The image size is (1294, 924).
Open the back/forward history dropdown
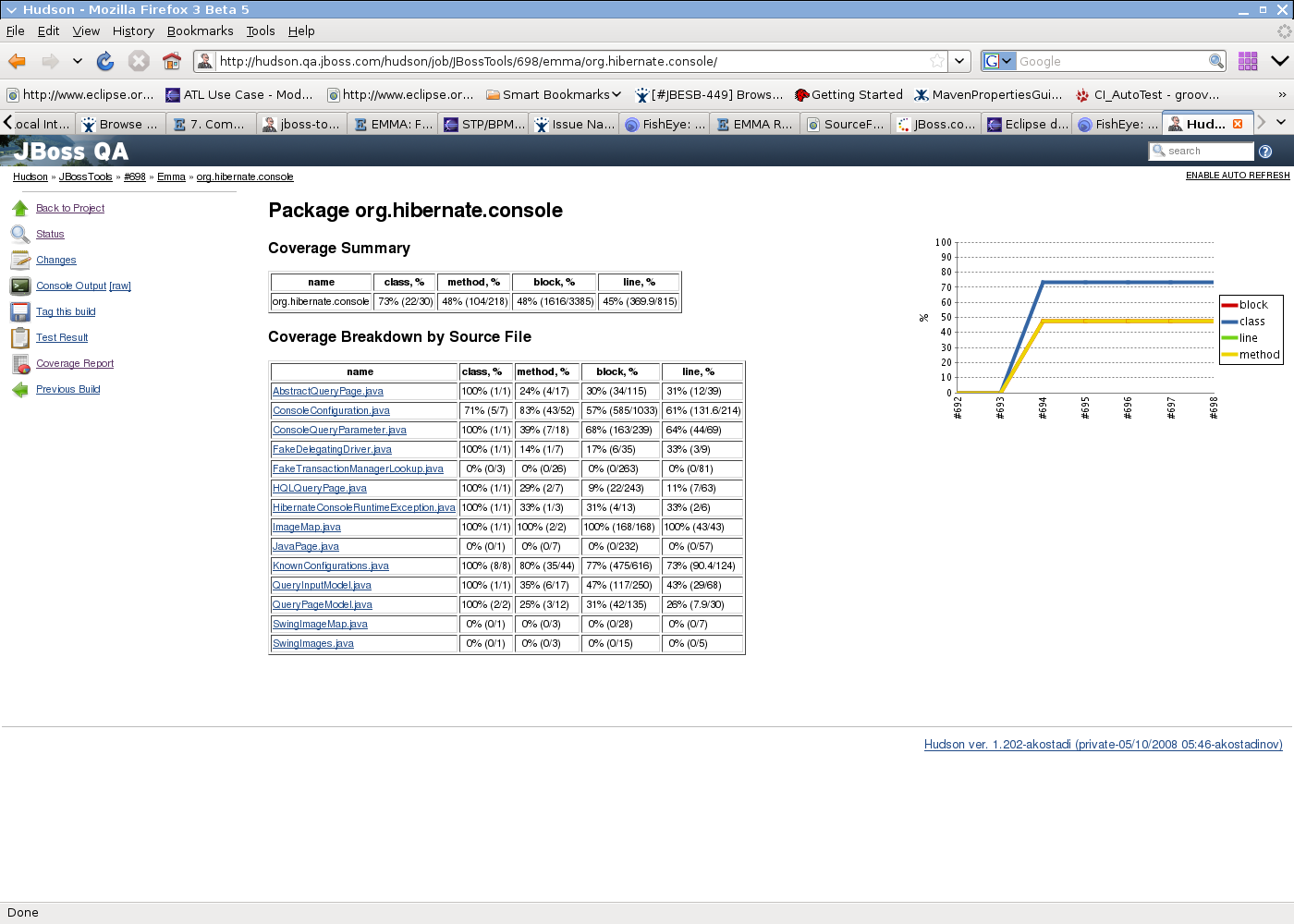tap(78, 61)
